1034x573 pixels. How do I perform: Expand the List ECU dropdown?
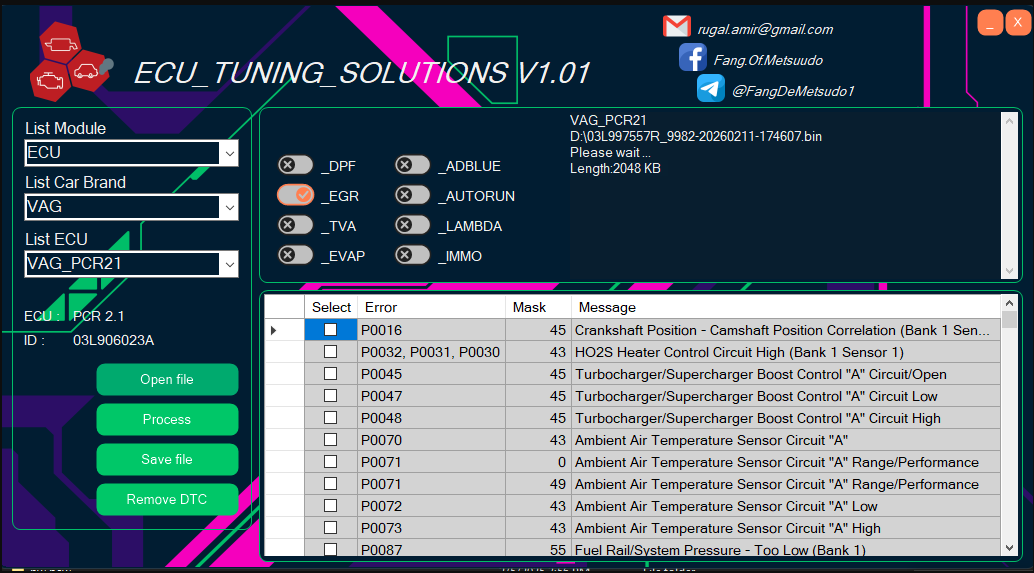230,264
